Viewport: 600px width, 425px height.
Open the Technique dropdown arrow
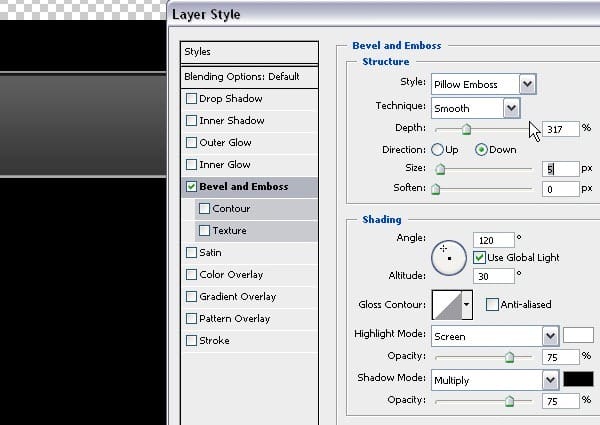tap(511, 108)
